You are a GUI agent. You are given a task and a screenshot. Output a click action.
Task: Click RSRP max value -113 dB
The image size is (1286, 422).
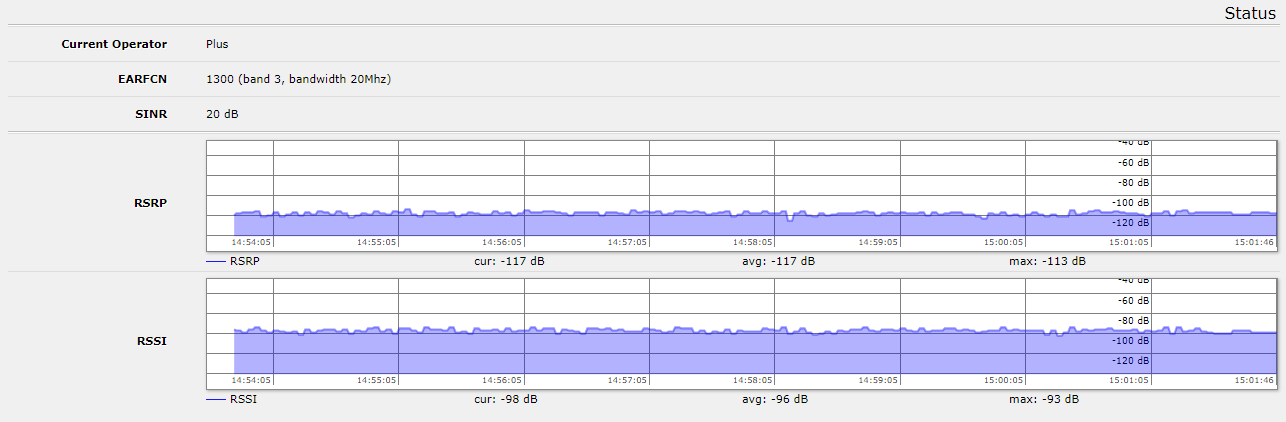coord(1047,261)
